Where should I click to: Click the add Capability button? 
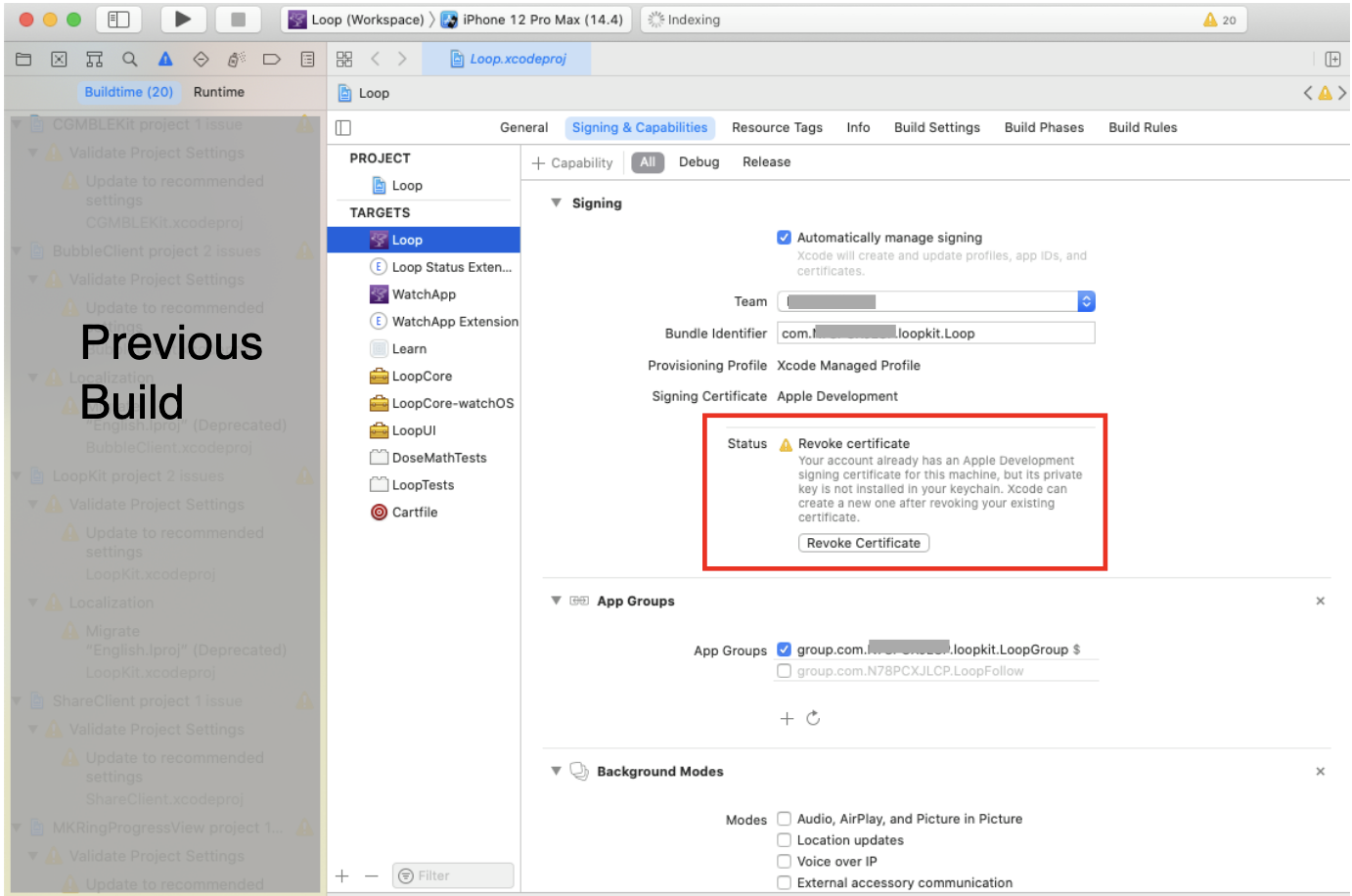point(572,163)
